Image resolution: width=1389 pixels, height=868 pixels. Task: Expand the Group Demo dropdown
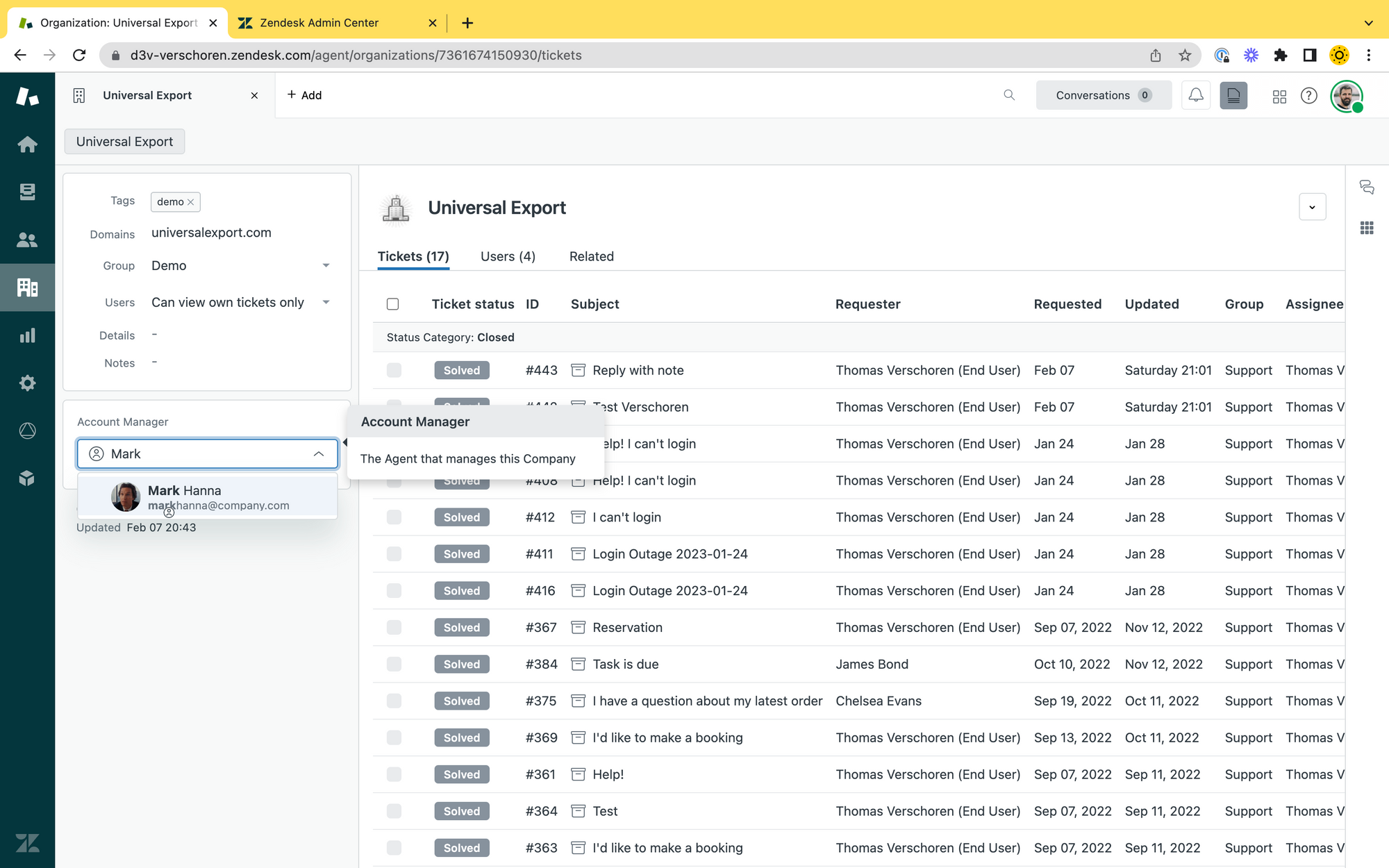(326, 266)
